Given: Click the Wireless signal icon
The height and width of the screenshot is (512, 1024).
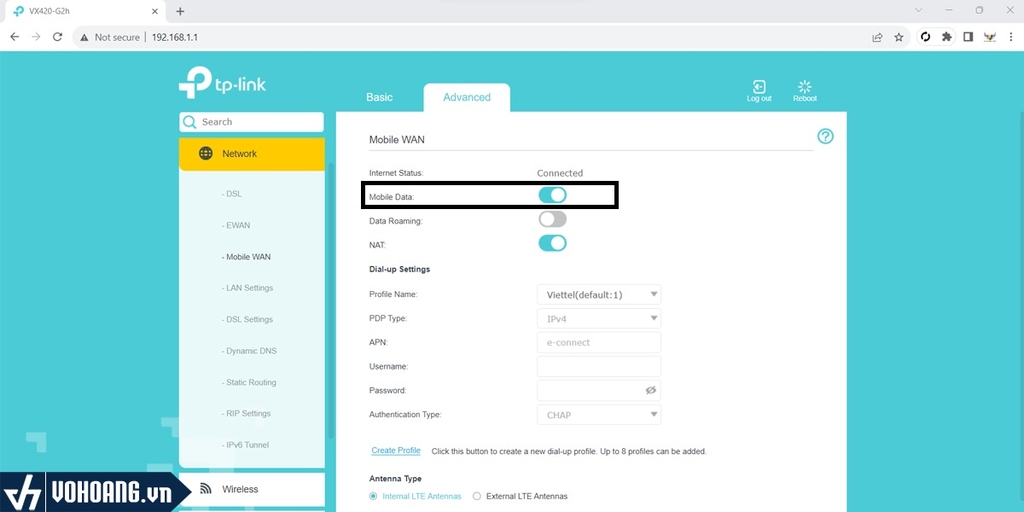Looking at the screenshot, I should pyautogui.click(x=206, y=488).
